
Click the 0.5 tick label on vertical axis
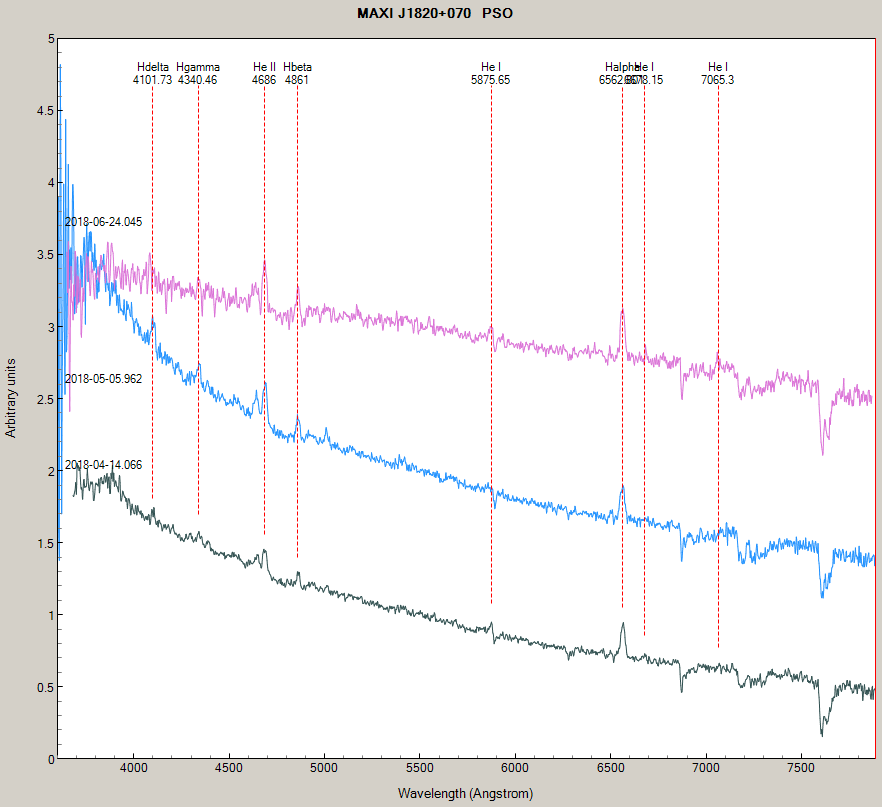point(46,687)
